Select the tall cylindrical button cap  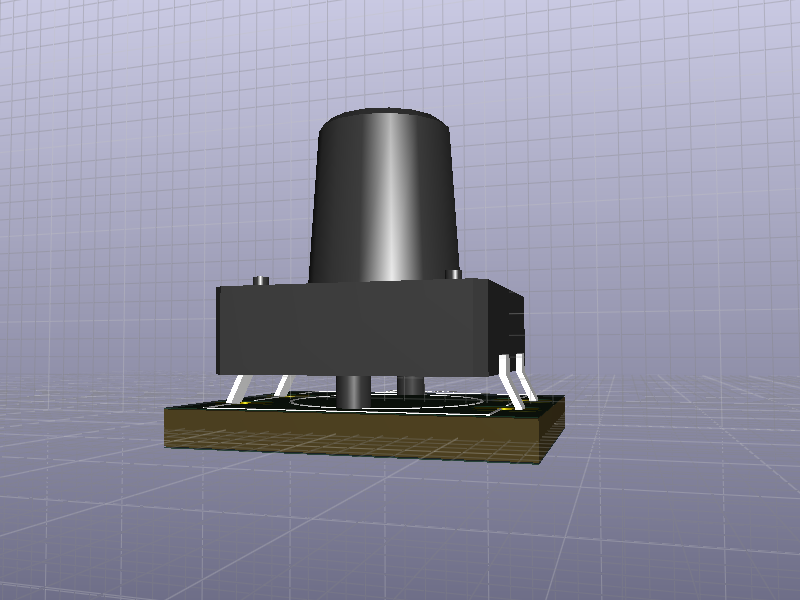click(385, 195)
